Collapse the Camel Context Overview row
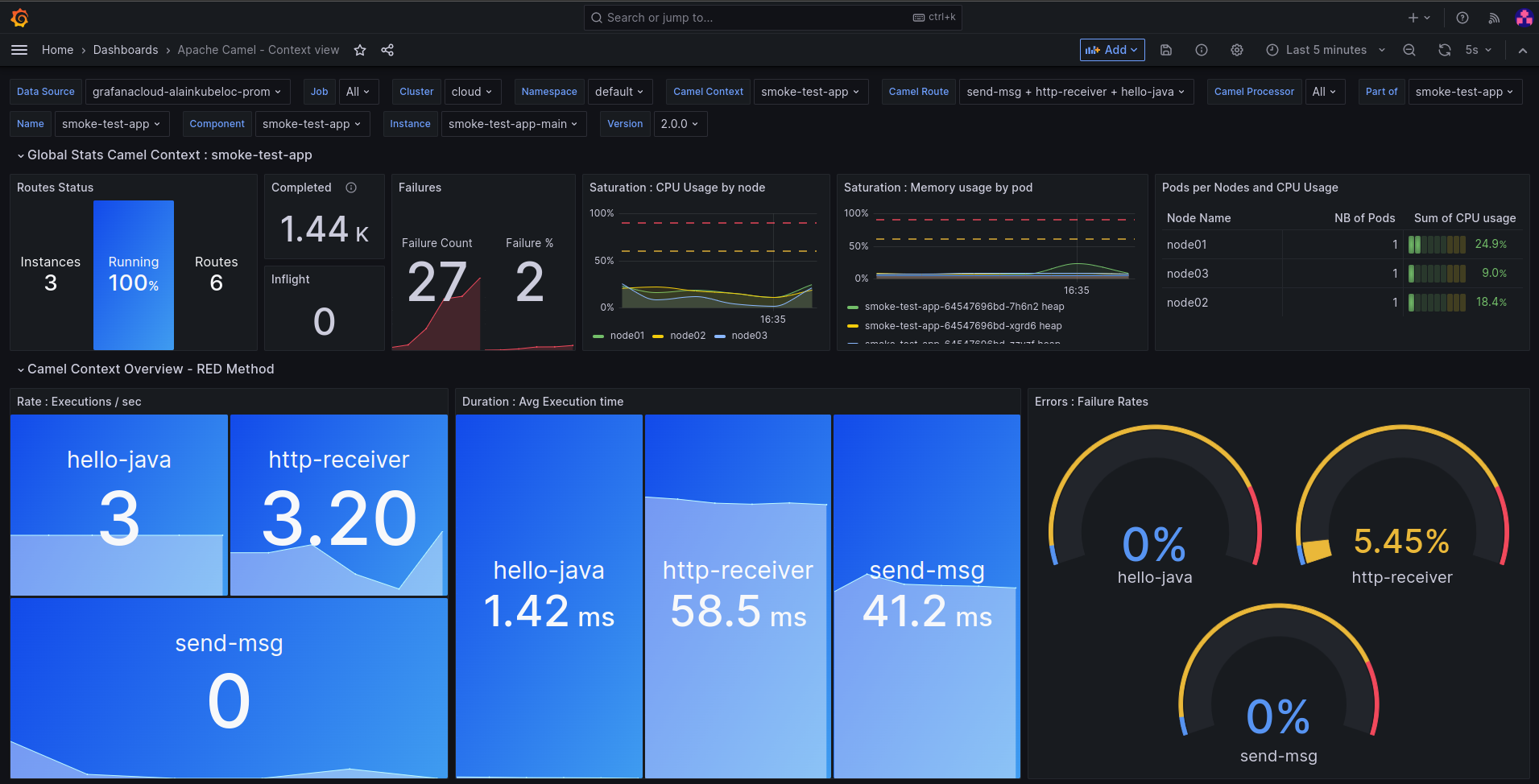1539x784 pixels. coord(146,369)
